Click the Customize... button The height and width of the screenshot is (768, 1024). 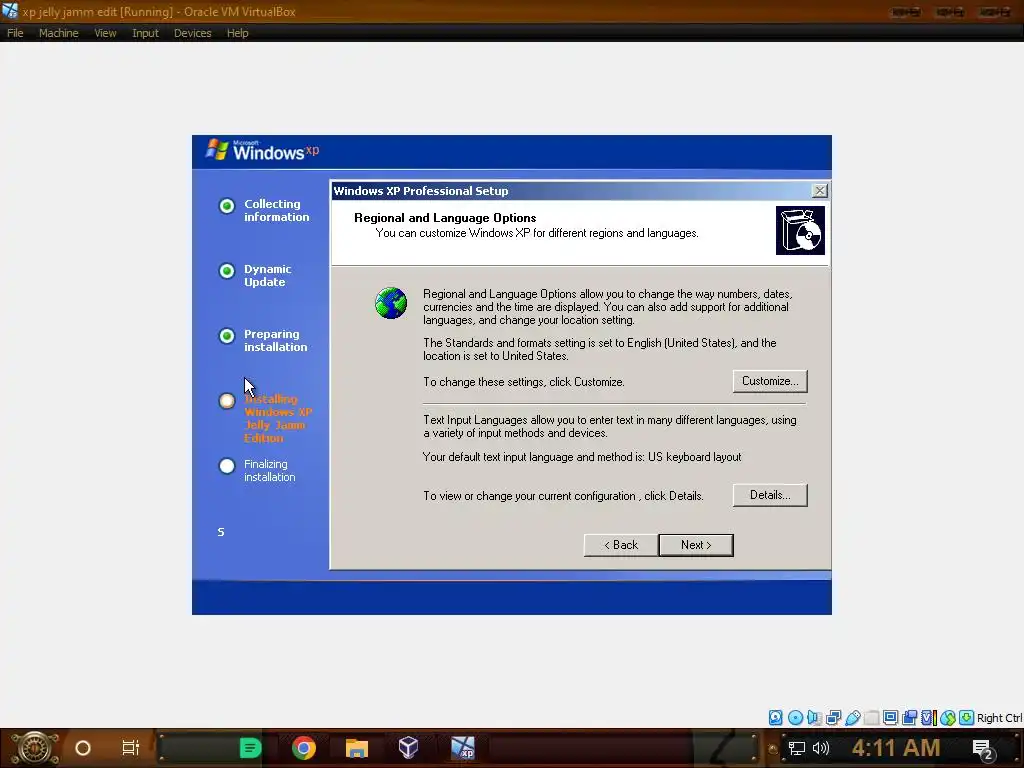770,381
